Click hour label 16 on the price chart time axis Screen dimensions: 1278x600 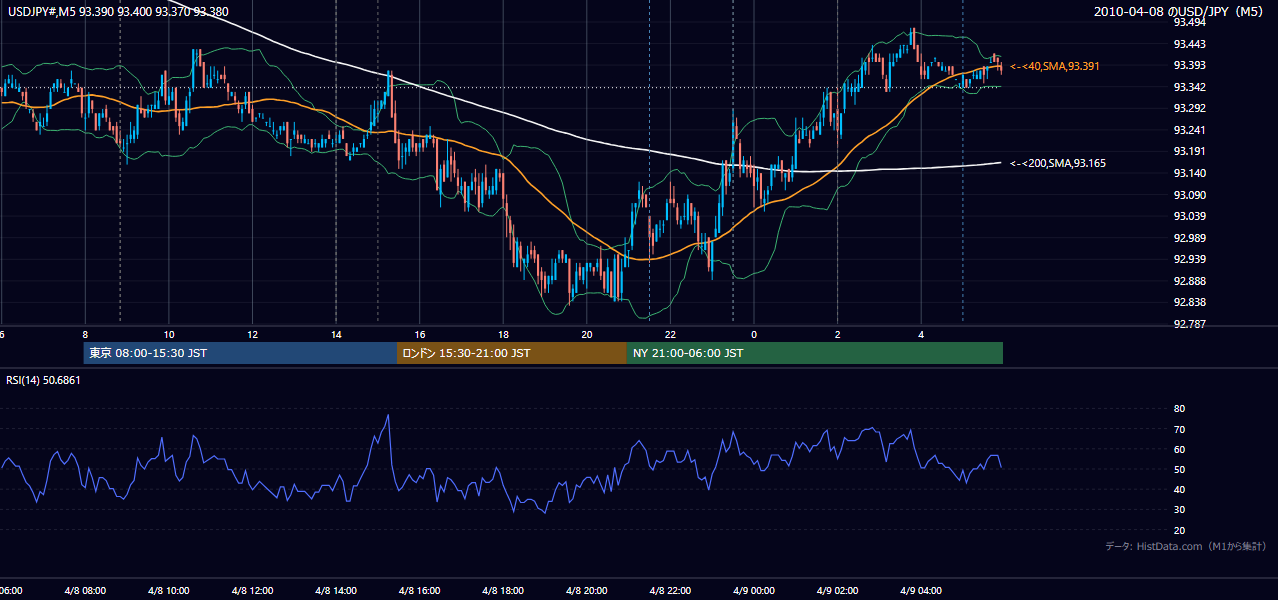click(420, 335)
